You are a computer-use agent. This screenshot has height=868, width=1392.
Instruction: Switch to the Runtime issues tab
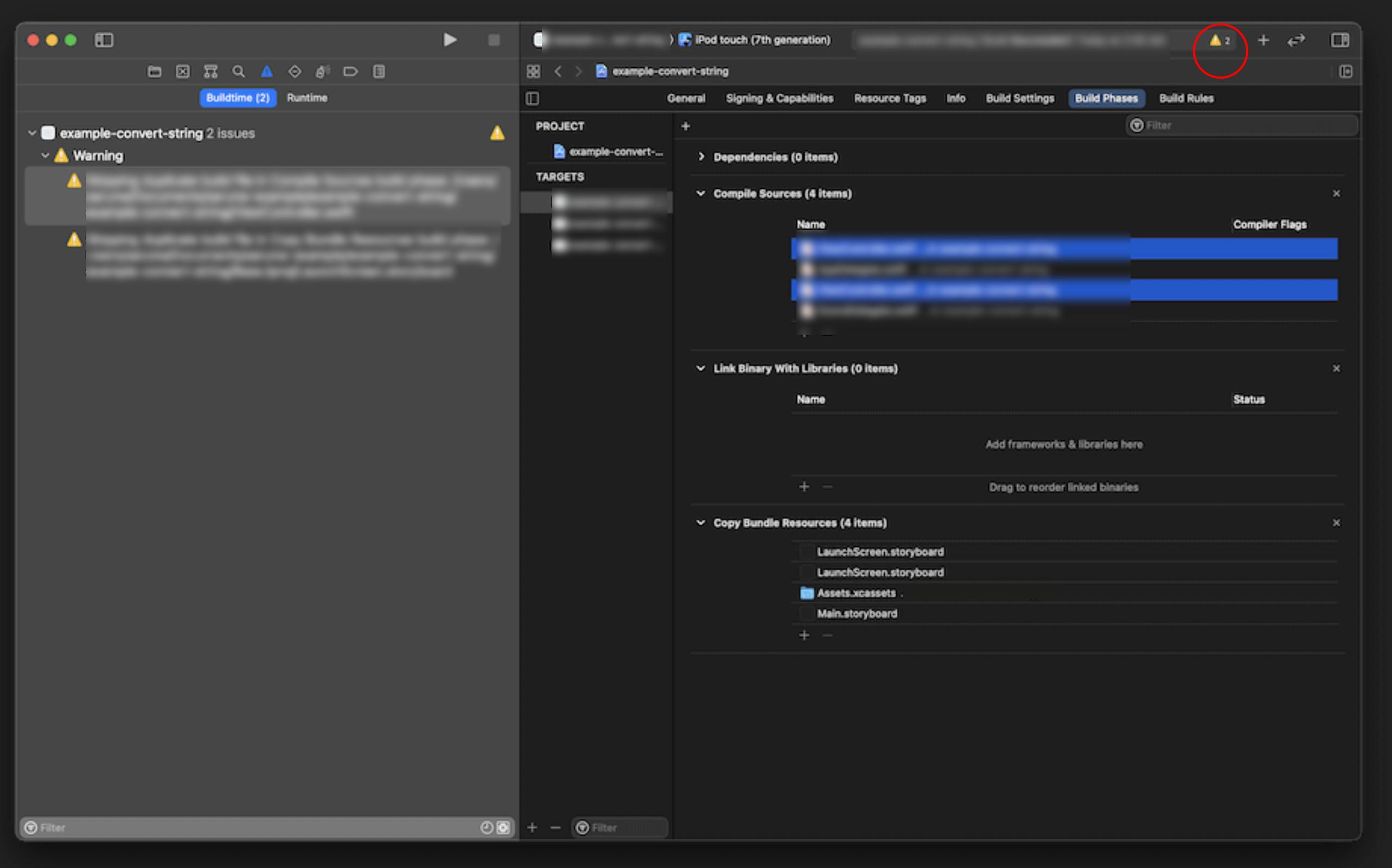coord(307,98)
